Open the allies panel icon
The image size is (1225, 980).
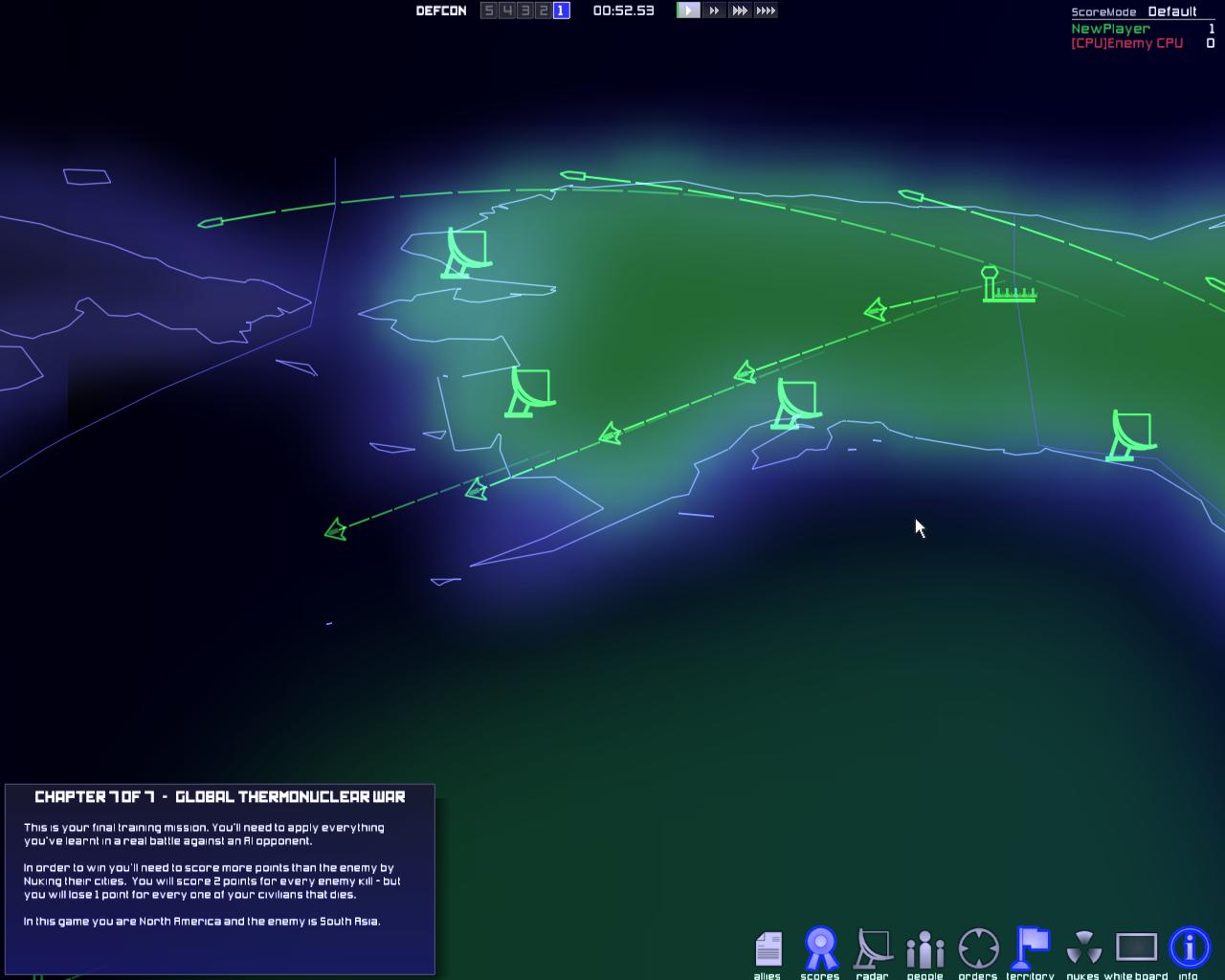768,948
